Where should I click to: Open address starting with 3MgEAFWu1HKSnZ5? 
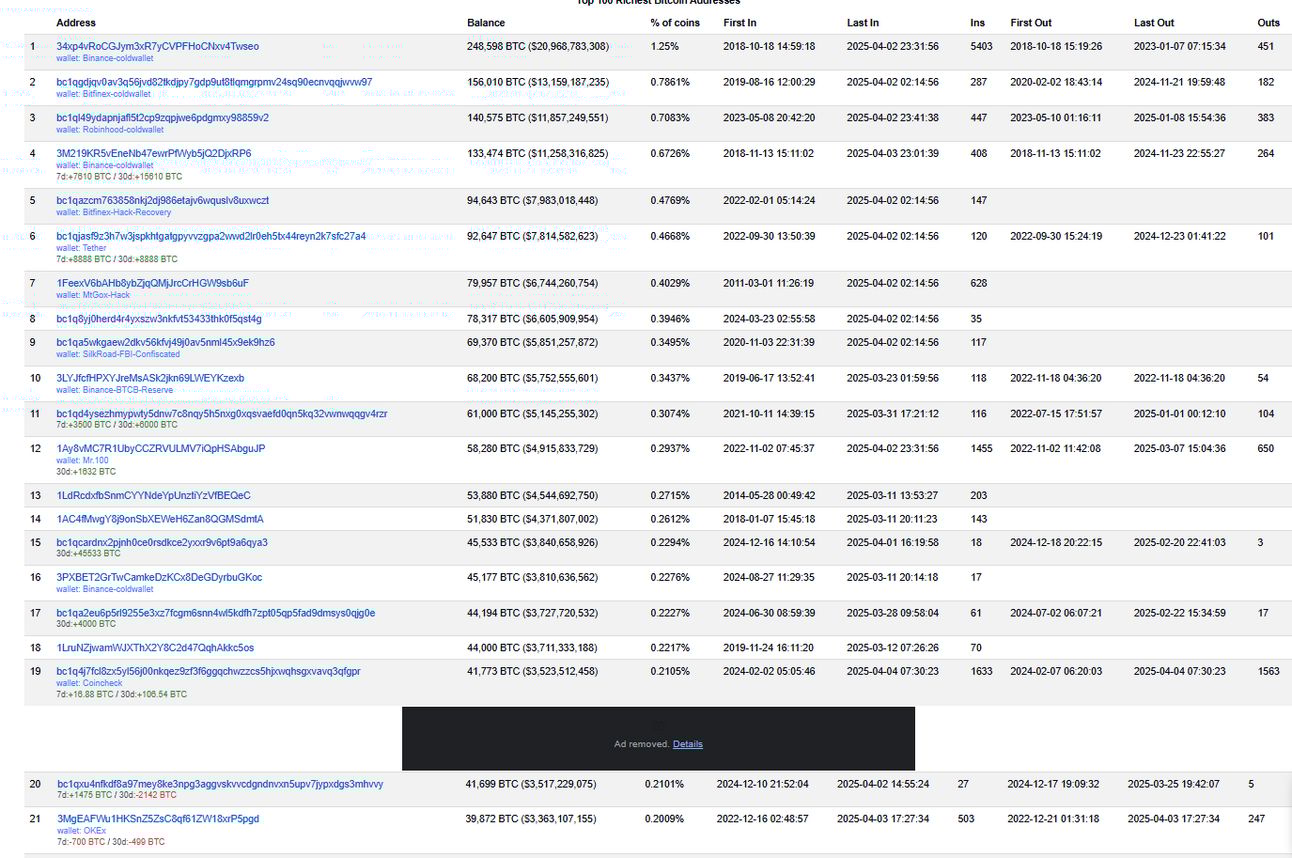pos(157,818)
